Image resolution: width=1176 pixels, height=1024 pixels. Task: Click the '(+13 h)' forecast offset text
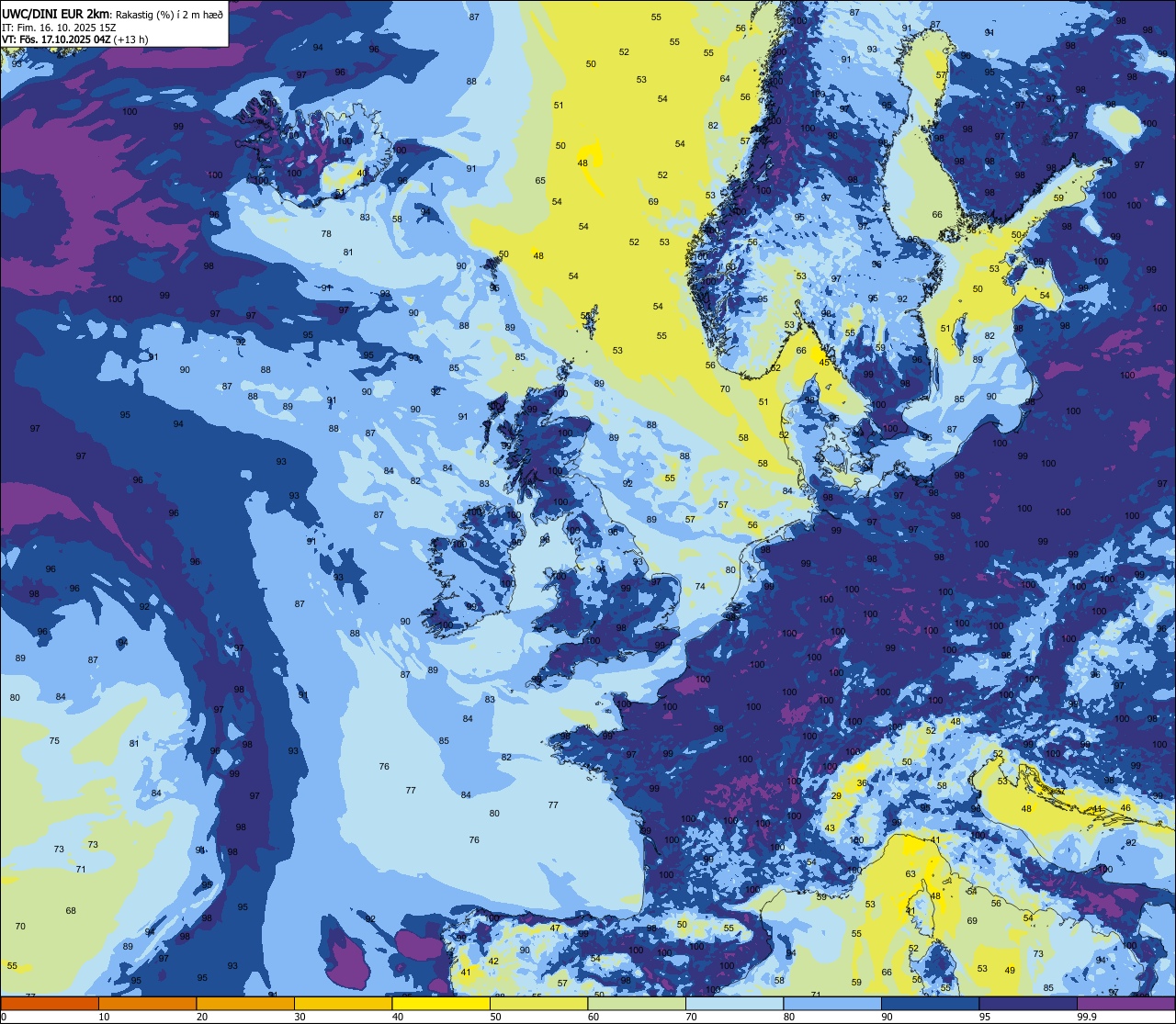(x=131, y=39)
